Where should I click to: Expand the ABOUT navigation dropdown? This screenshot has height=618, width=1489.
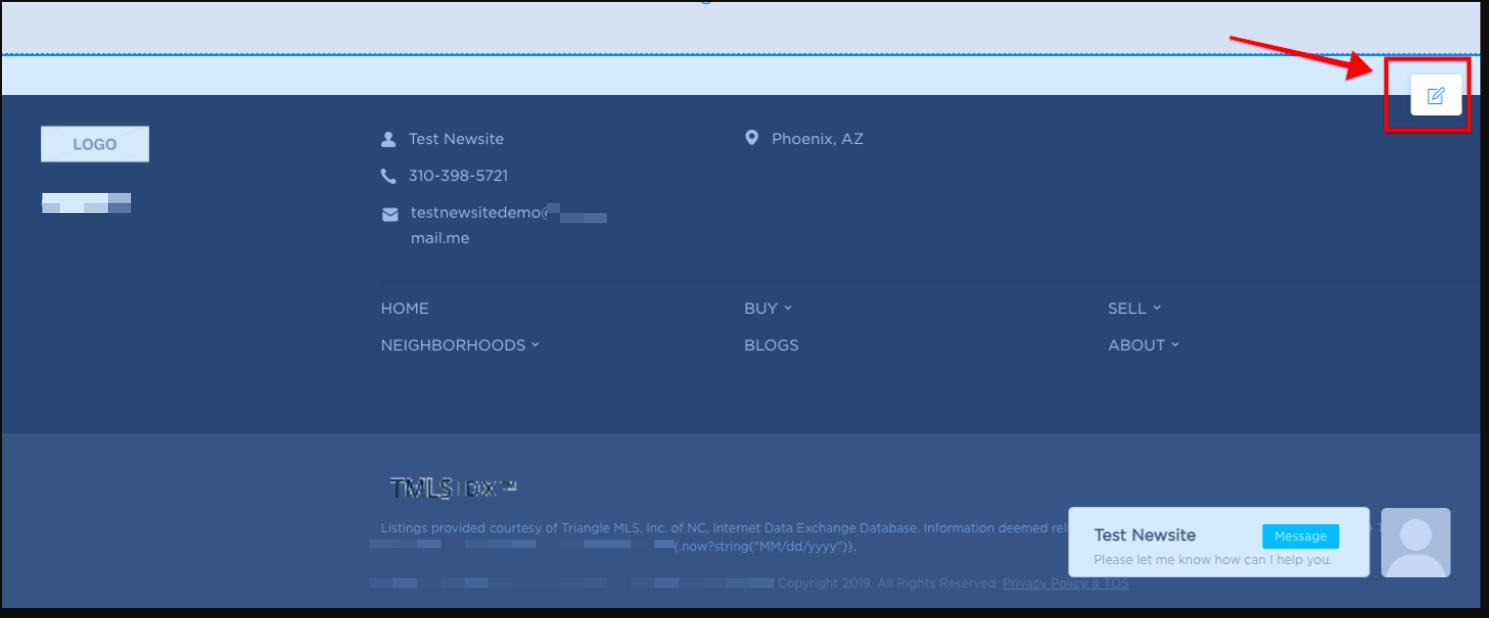1141,343
